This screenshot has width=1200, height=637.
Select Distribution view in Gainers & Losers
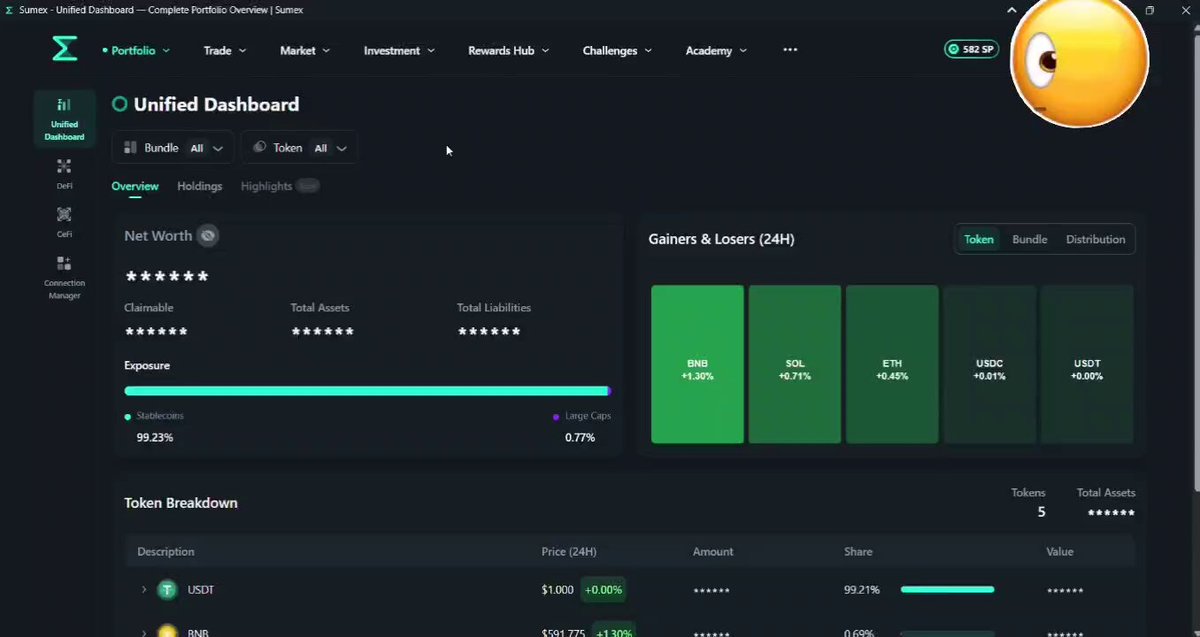pos(1095,239)
